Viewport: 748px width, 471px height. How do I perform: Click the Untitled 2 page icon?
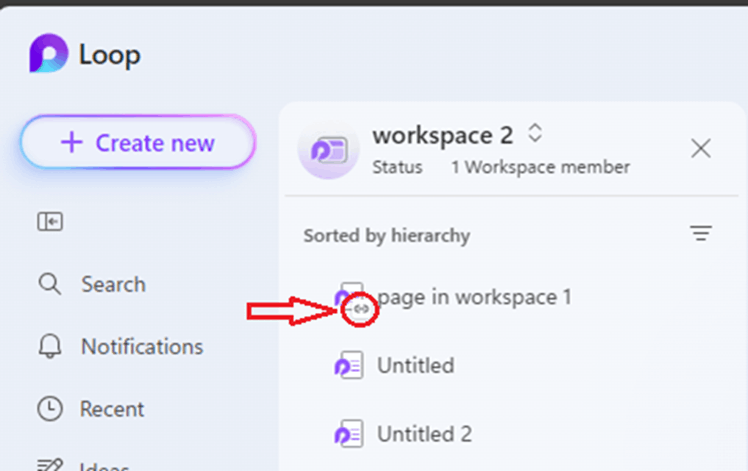click(x=349, y=434)
